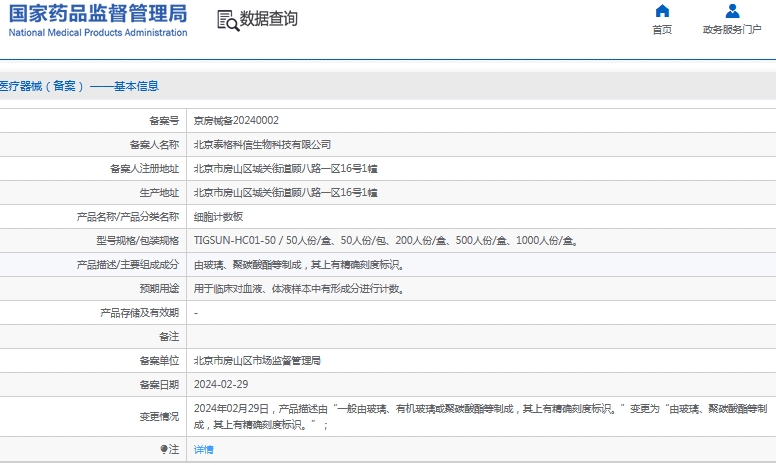Click the 医疗器械(备案)基本信息 header

point(79,86)
